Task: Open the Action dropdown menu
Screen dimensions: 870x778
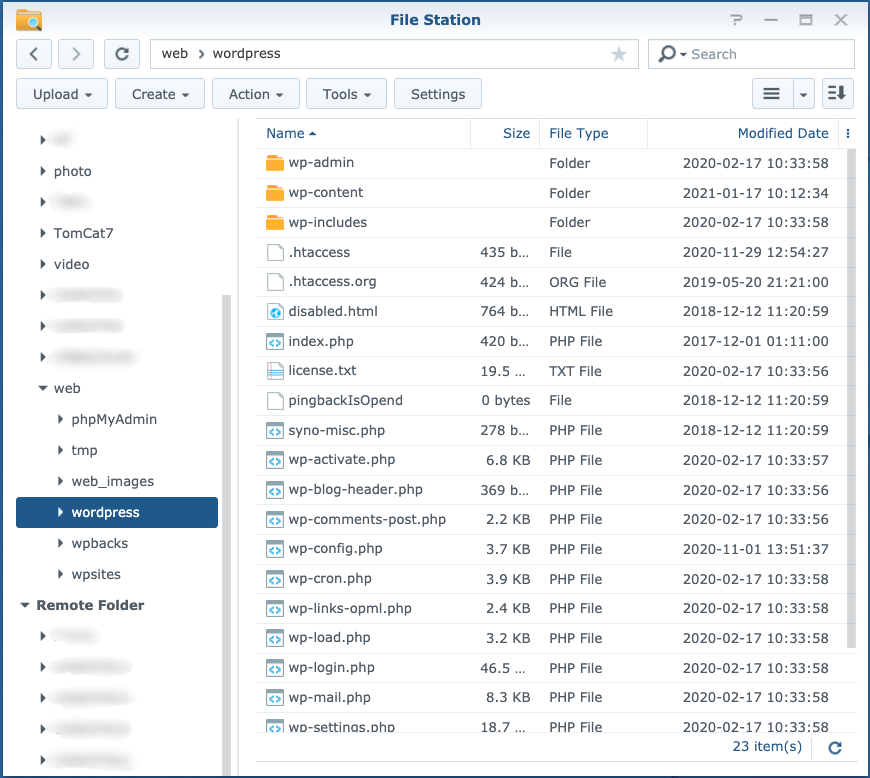Action: [x=256, y=94]
